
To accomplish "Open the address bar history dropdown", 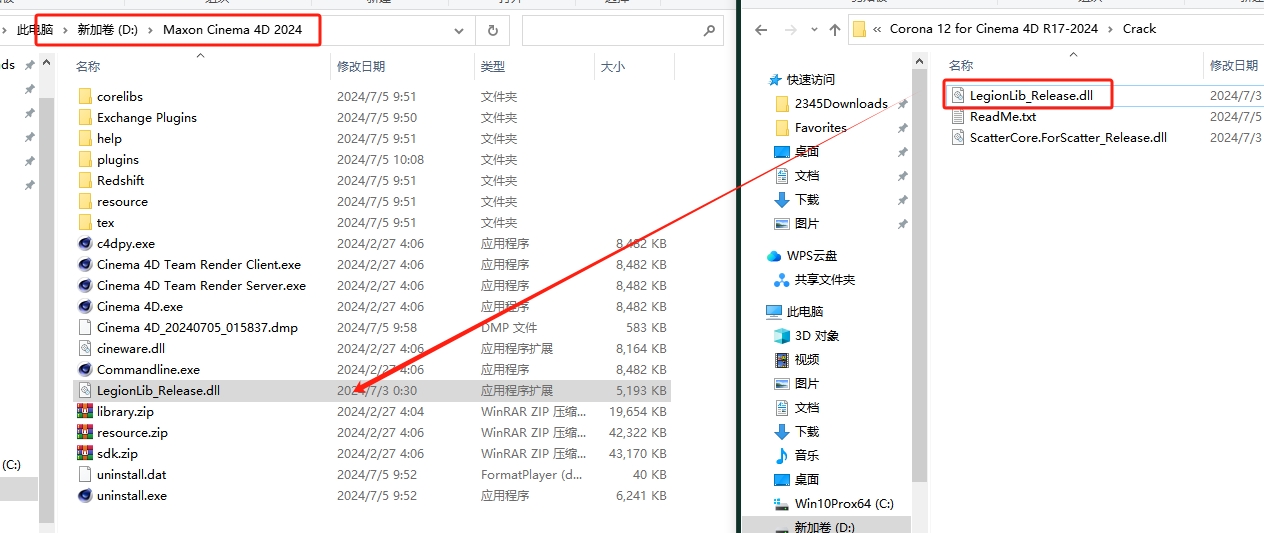I will (x=459, y=30).
